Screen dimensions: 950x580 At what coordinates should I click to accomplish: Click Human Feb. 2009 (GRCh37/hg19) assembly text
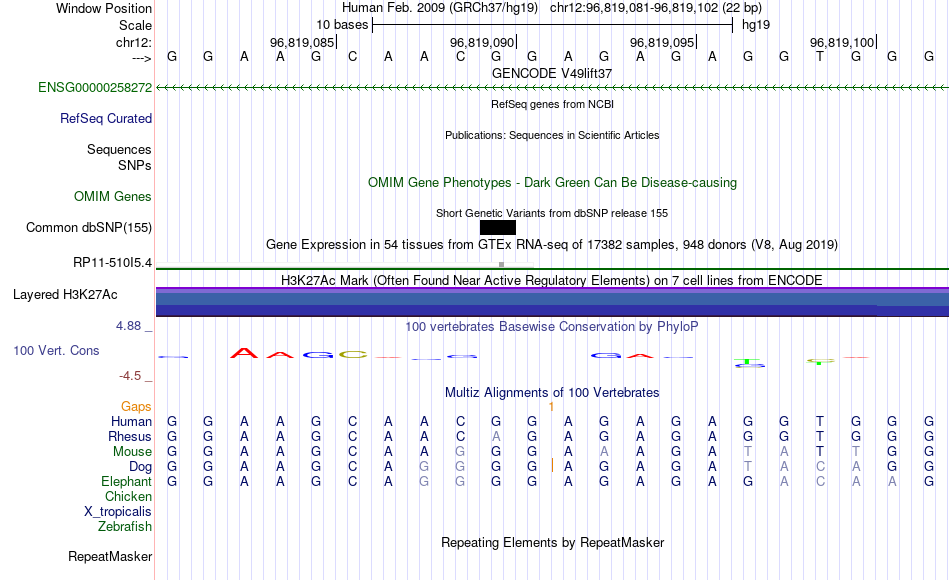click(x=440, y=8)
